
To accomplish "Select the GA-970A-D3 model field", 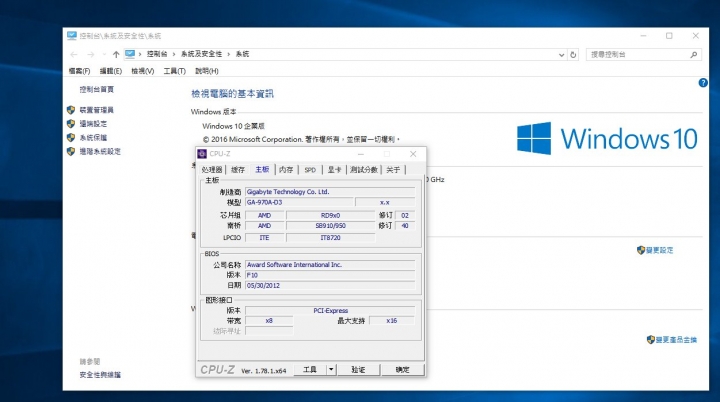I will pos(299,202).
